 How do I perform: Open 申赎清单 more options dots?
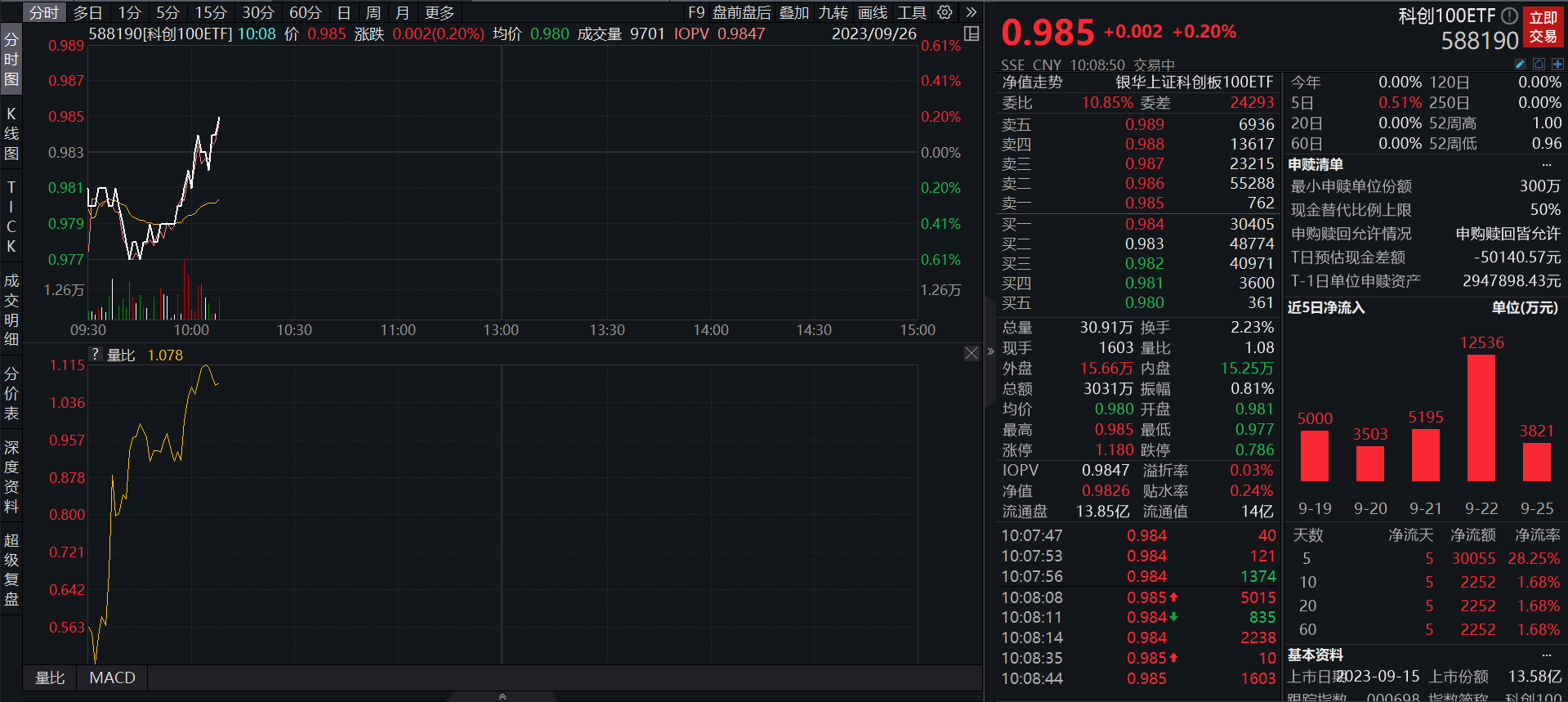tap(1546, 165)
